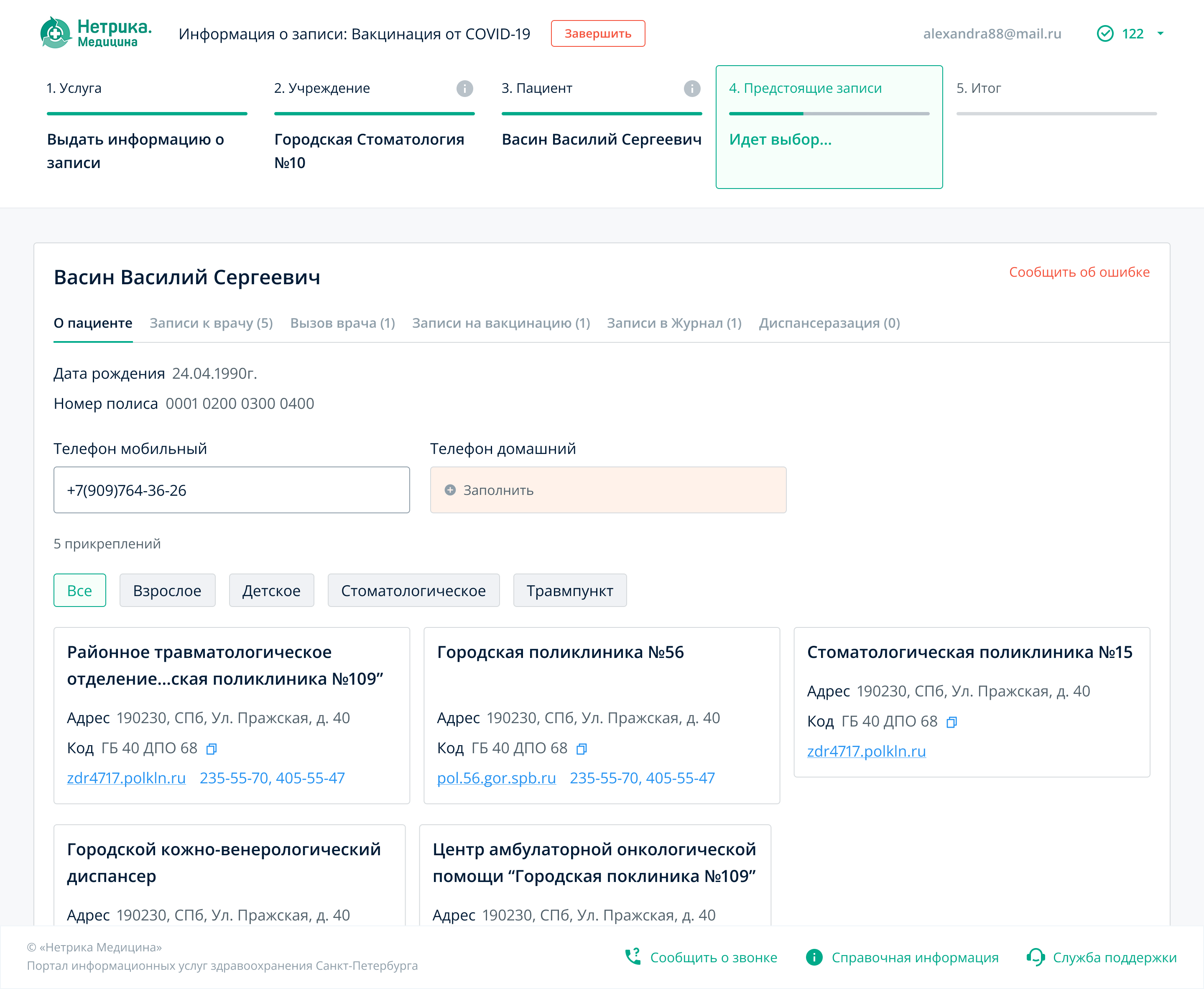The image size is (1204, 989).
Task: Click the info icon next to Пациент step
Action: 692,88
